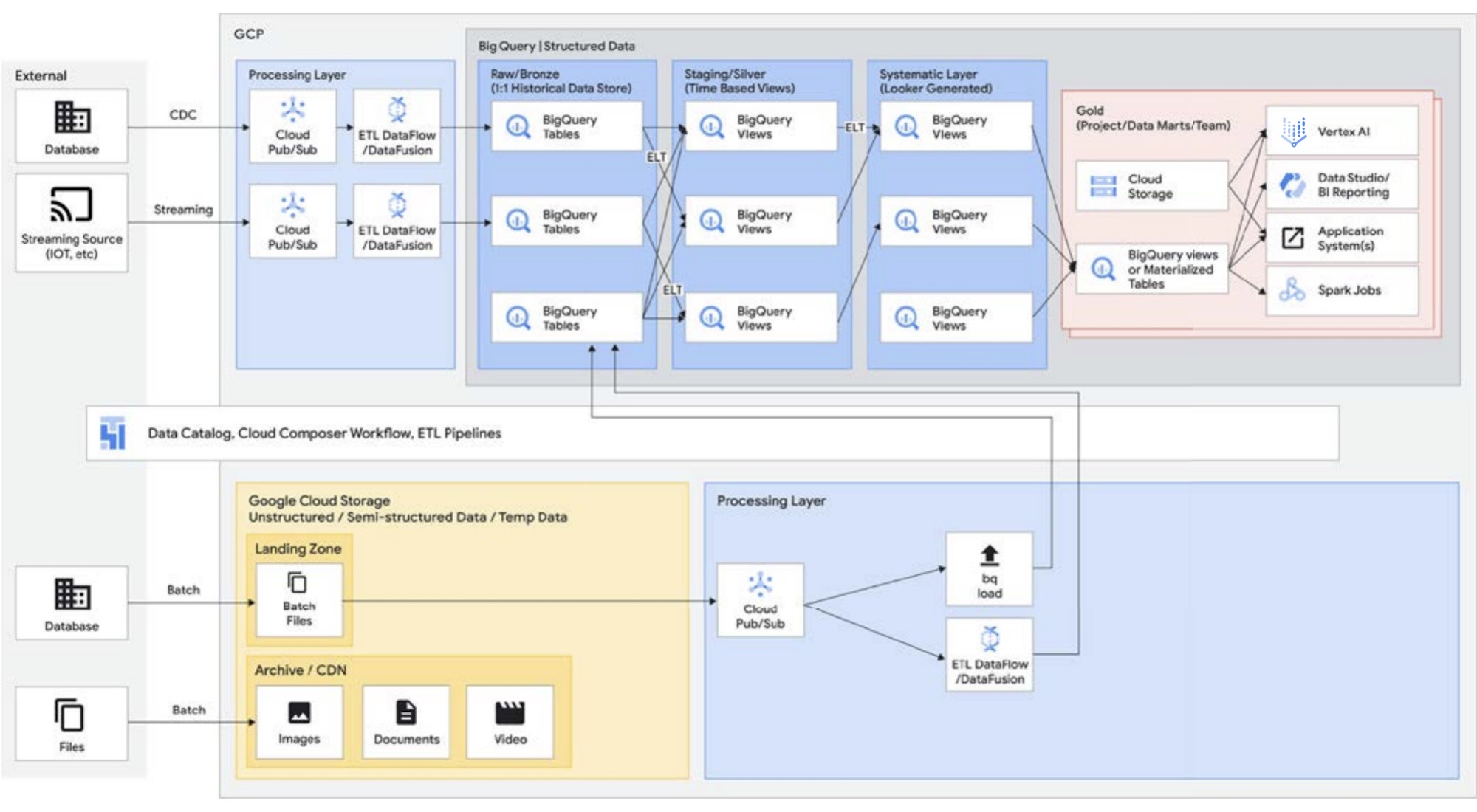
Task: Select the Data Catalog icon
Action: click(112, 433)
